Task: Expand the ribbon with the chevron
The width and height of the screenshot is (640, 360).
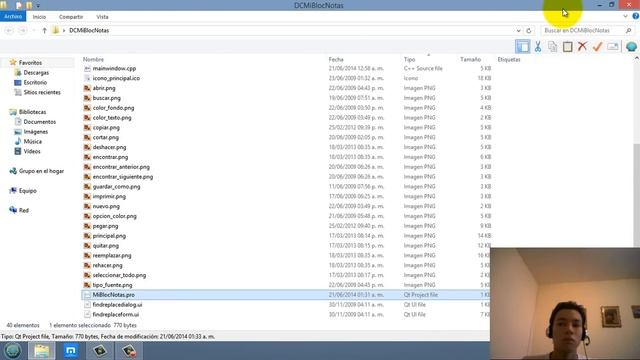Action: point(625,16)
